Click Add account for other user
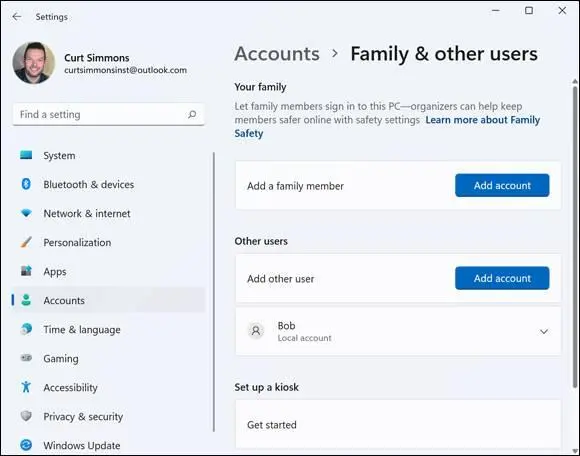Screen dimensions: 580x456 pos(502,278)
